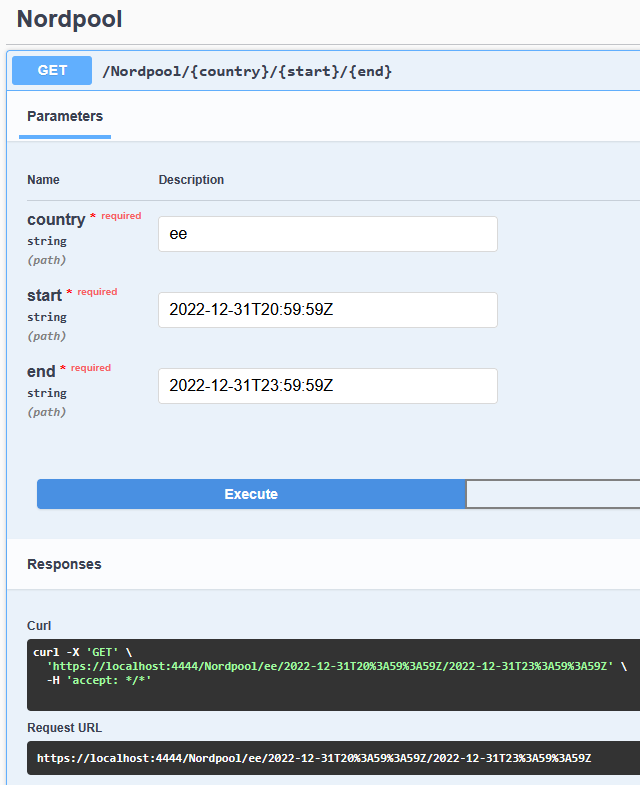
Task: Collapse the Nordpool section heading
Action: click(x=69, y=19)
